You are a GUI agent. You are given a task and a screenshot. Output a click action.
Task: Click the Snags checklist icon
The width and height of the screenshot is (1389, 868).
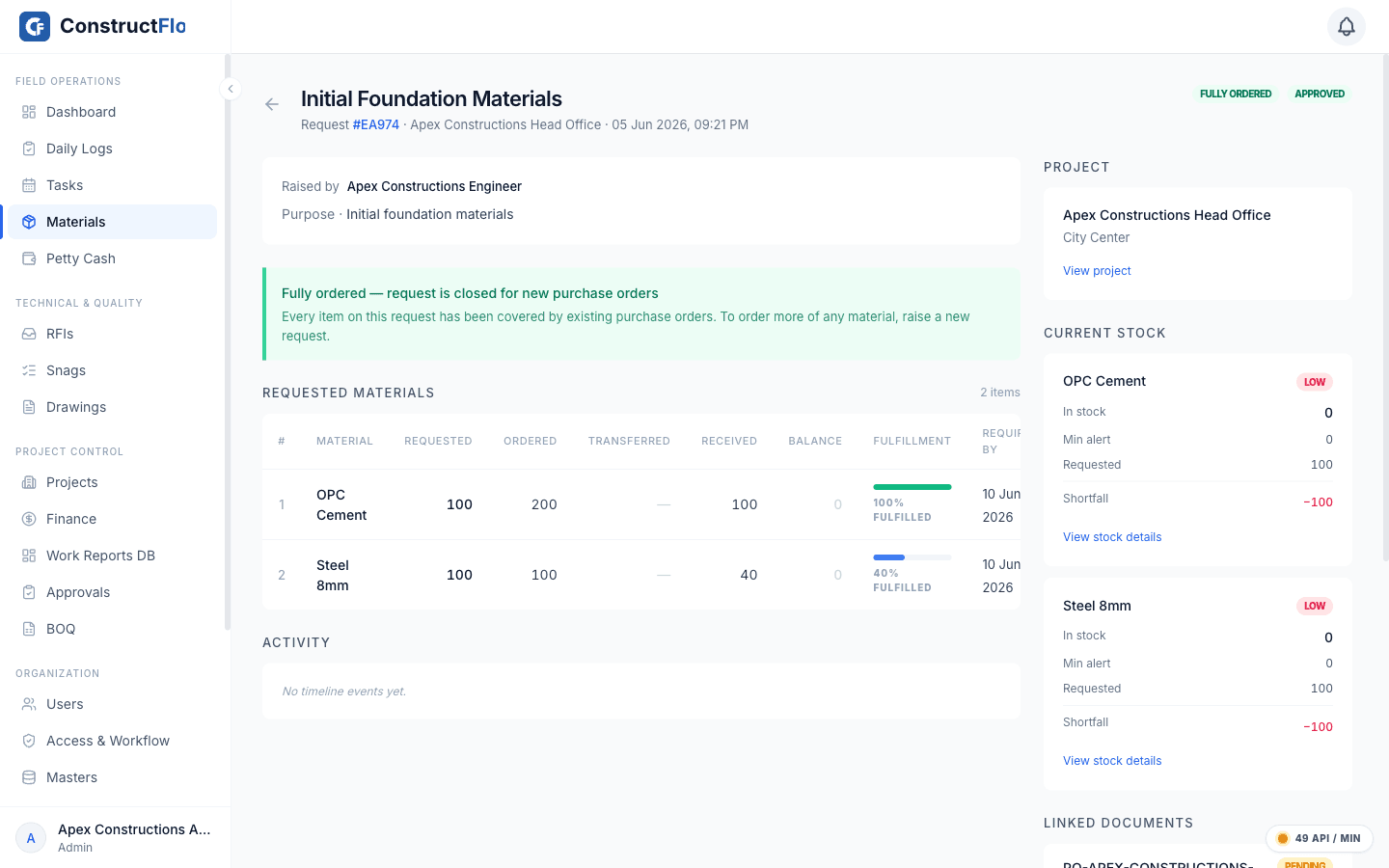29,370
